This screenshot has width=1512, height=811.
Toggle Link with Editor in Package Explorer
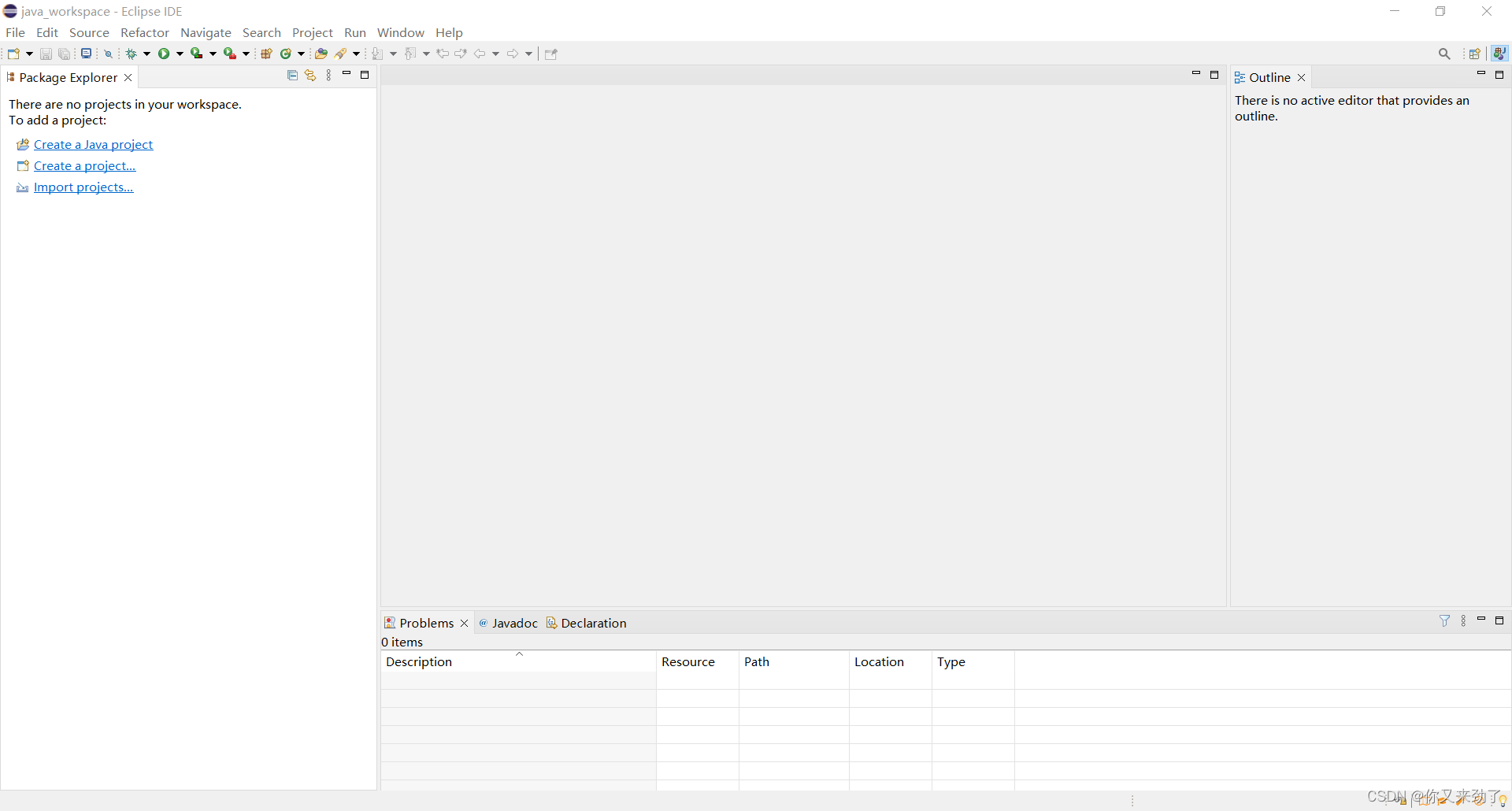click(x=310, y=75)
